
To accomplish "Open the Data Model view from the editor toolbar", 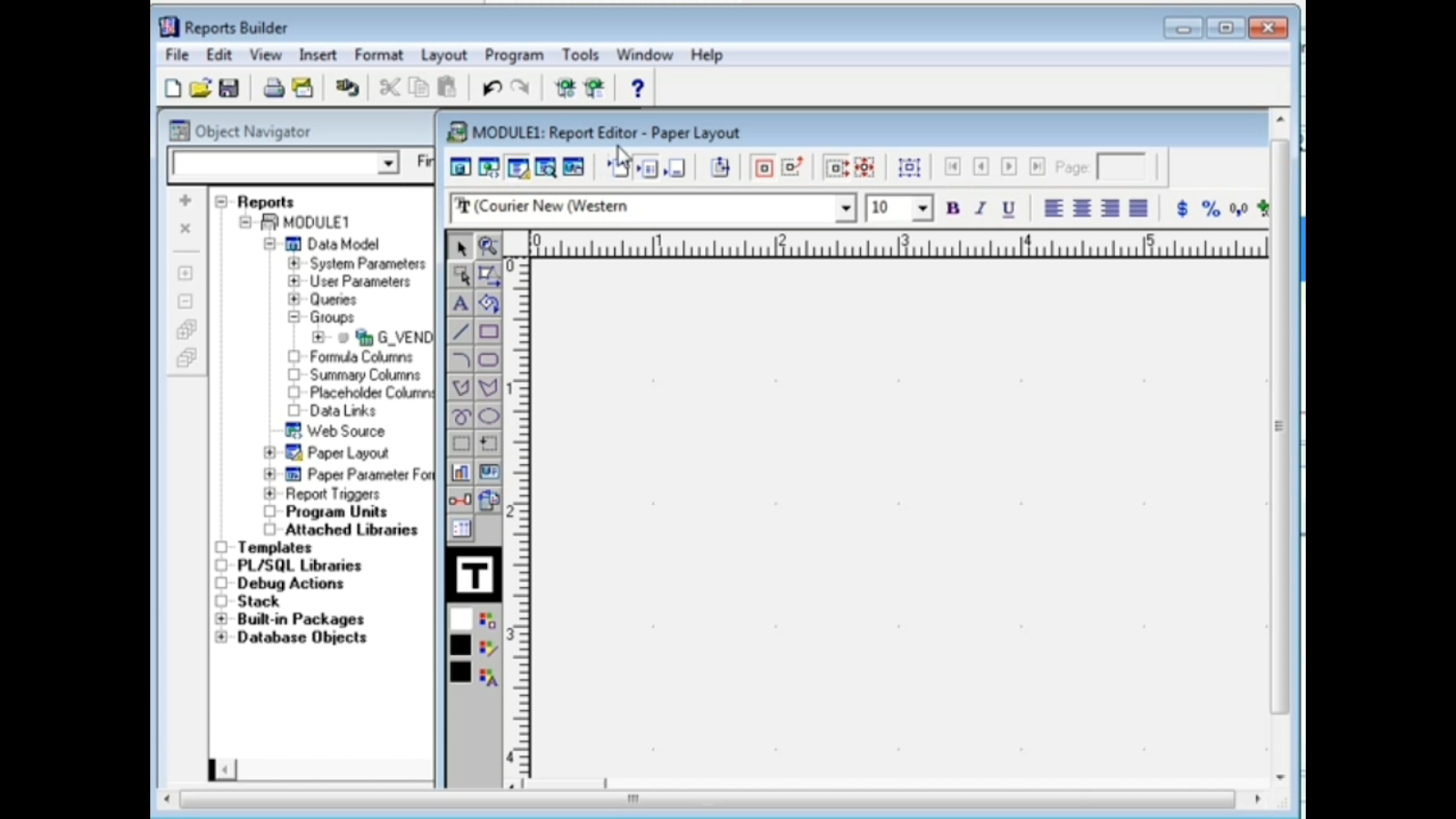I will tap(460, 167).
